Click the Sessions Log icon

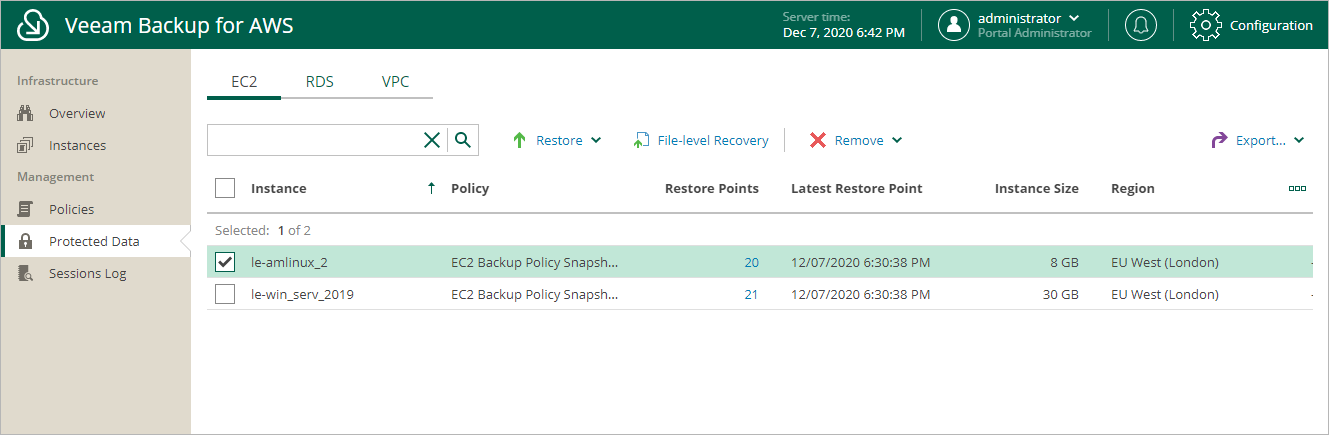coord(26,274)
